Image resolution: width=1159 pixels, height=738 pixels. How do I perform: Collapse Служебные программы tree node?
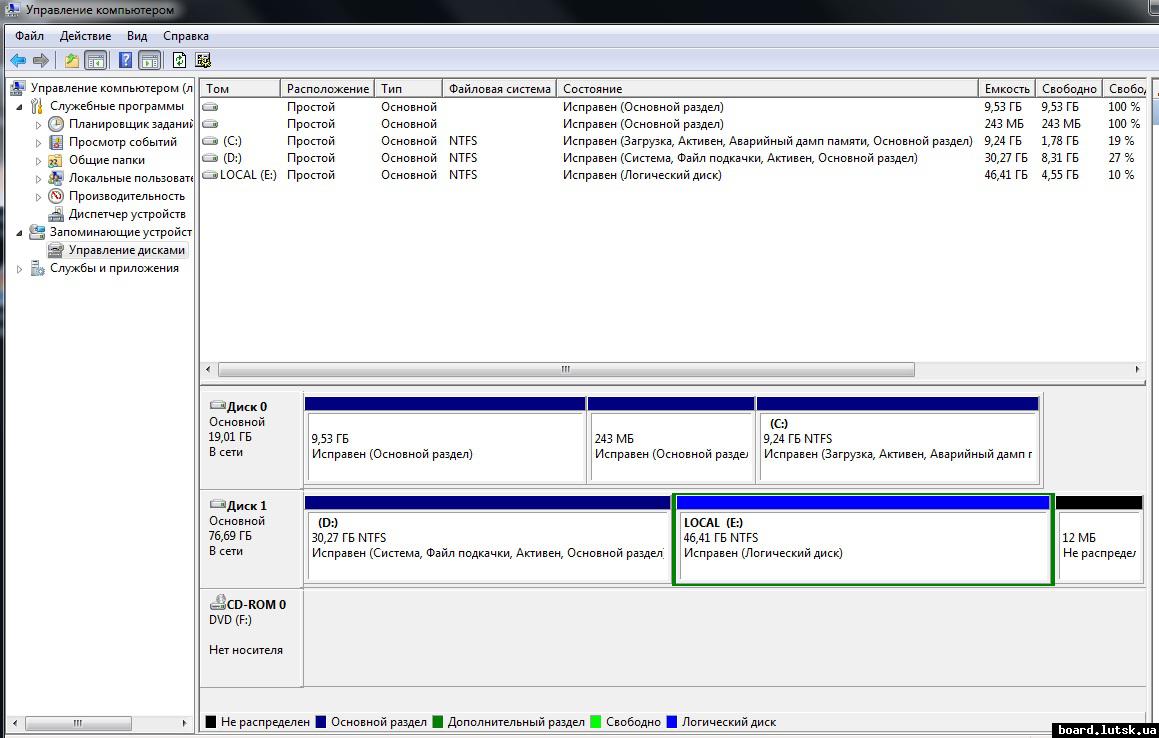21,106
